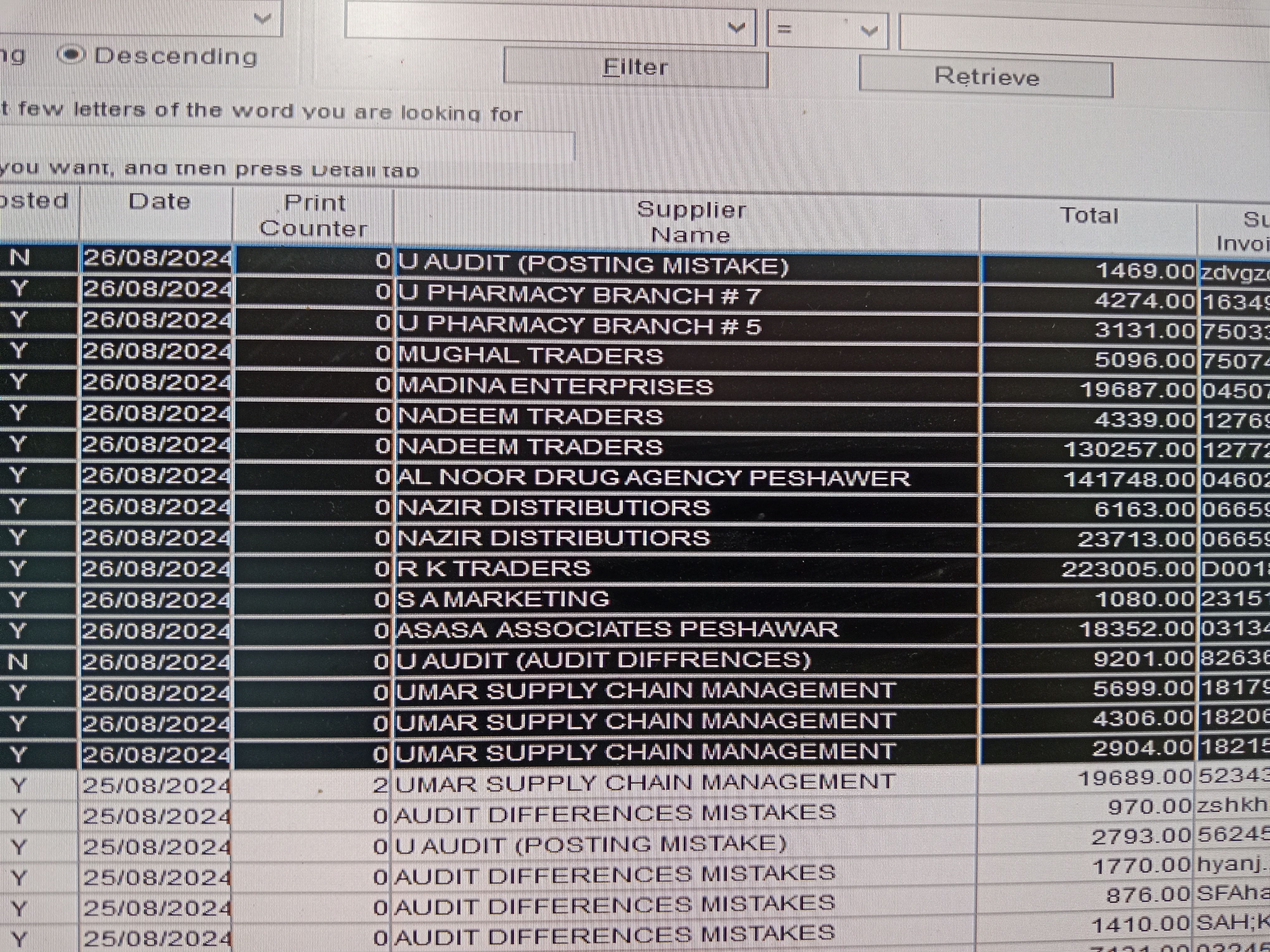Screen dimensions: 1270x952
Task: Click the search letters text field
Action: (x=287, y=144)
